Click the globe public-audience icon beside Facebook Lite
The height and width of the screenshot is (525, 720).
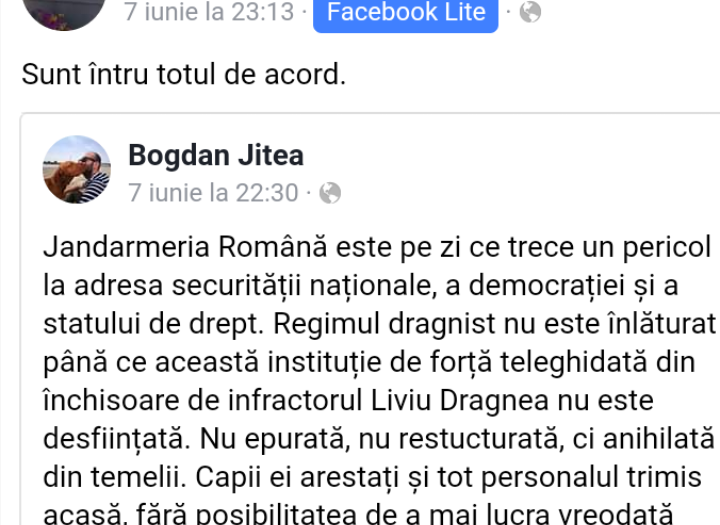pyautogui.click(x=530, y=11)
